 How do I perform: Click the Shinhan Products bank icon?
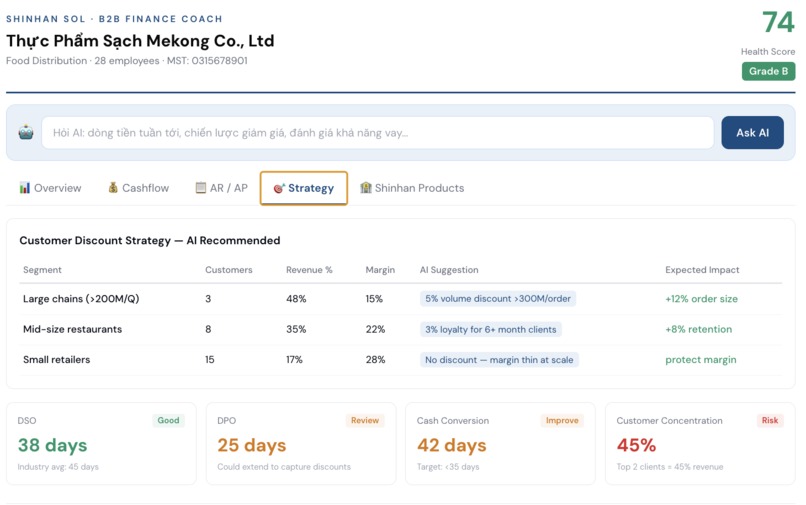pyautogui.click(x=365, y=188)
